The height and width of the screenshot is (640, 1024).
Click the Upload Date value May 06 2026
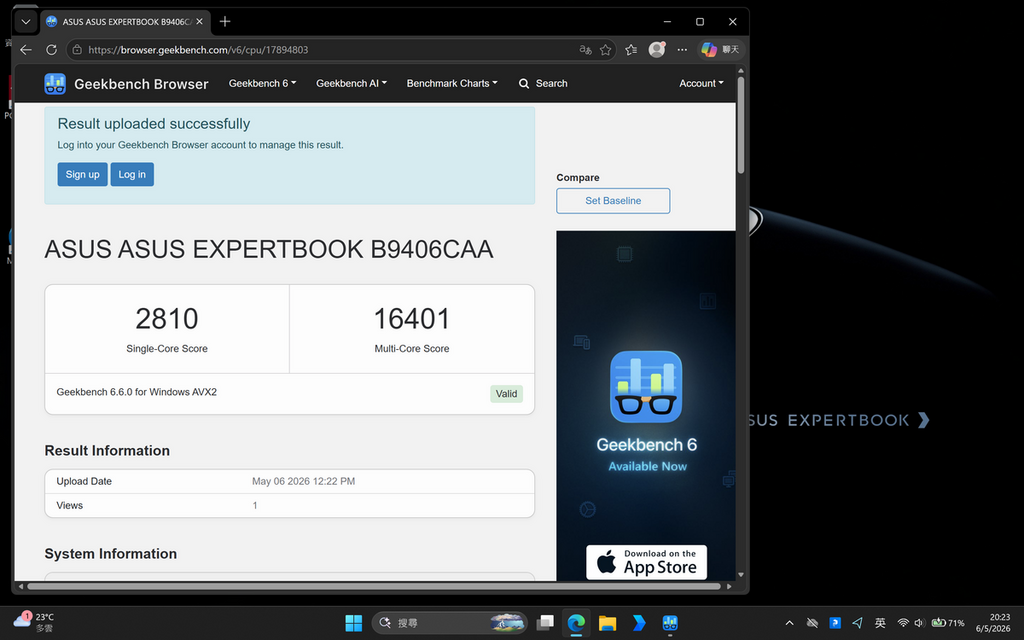coord(304,481)
